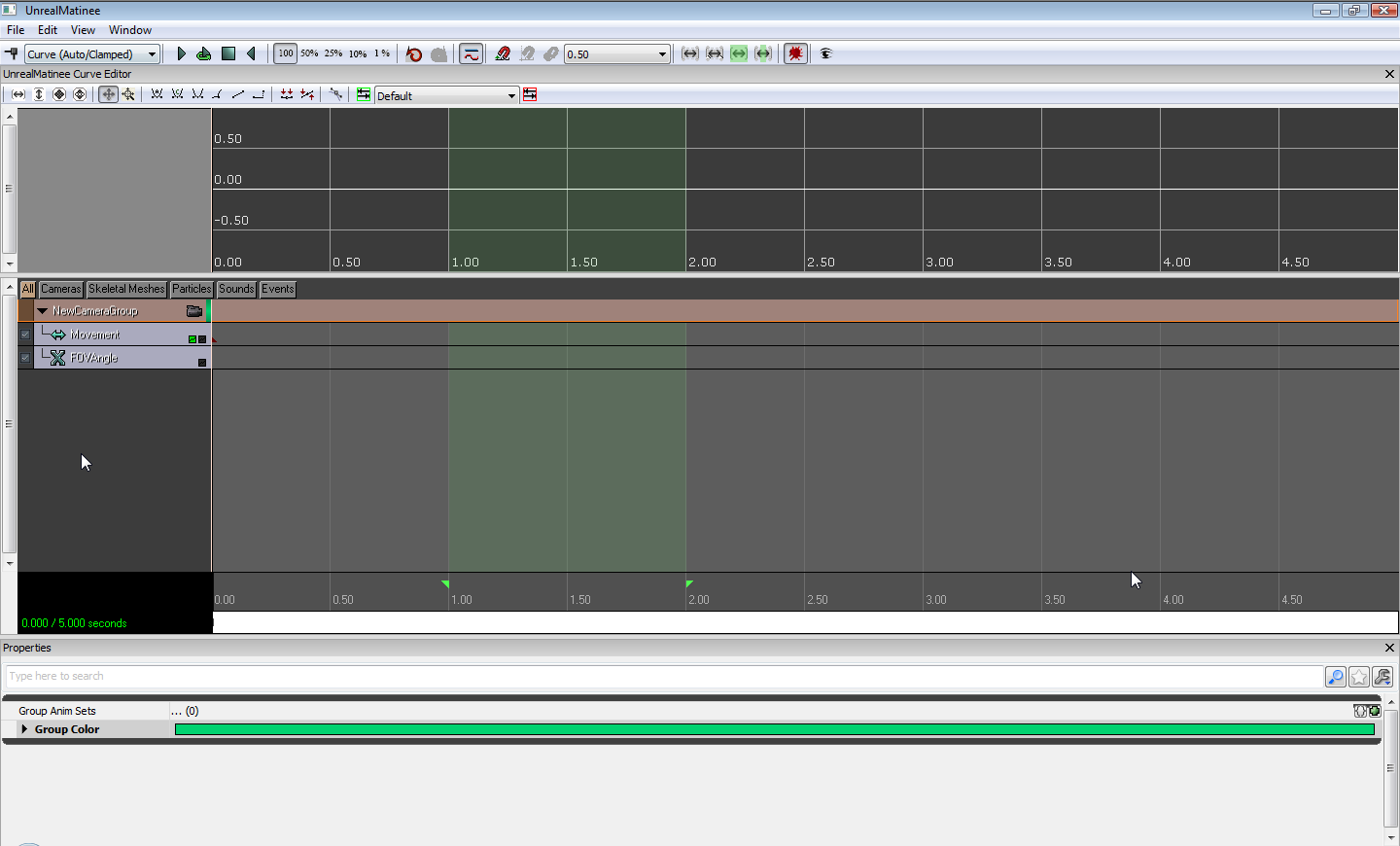This screenshot has height=846, width=1400.
Task: Toggle the red splat record button
Action: tap(795, 53)
